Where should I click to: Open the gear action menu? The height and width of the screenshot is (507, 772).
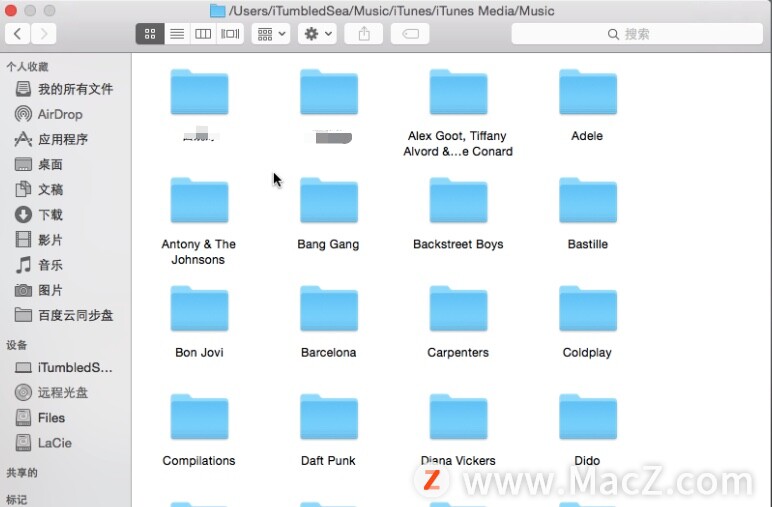tap(317, 33)
